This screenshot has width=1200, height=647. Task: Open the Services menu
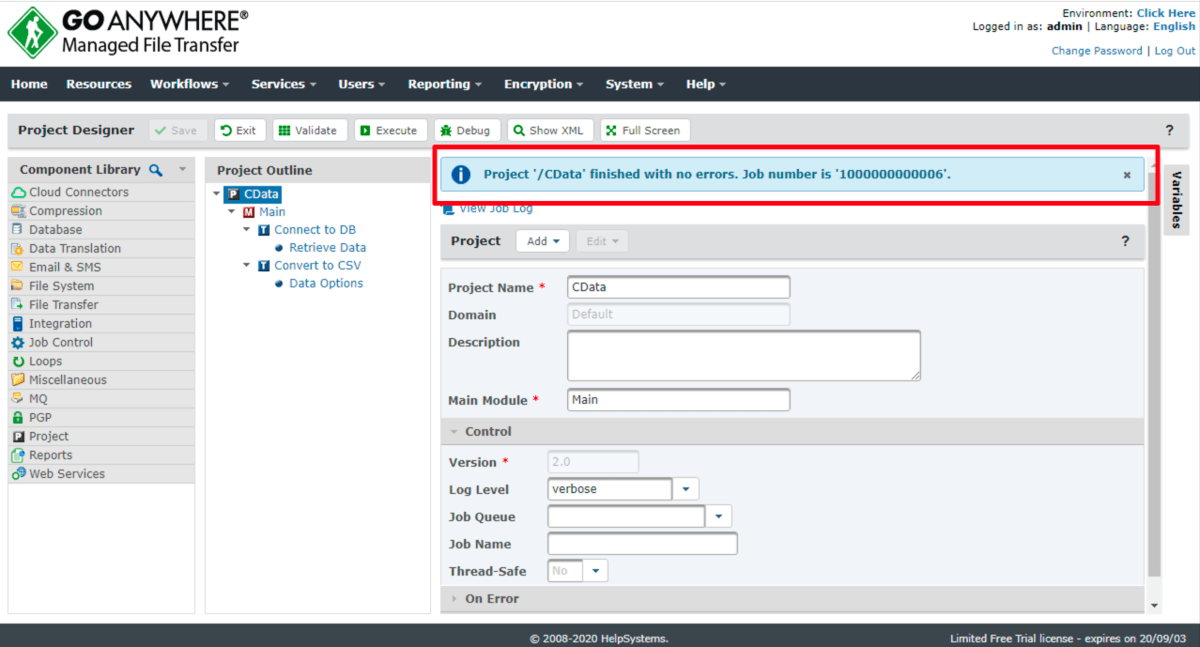(284, 84)
